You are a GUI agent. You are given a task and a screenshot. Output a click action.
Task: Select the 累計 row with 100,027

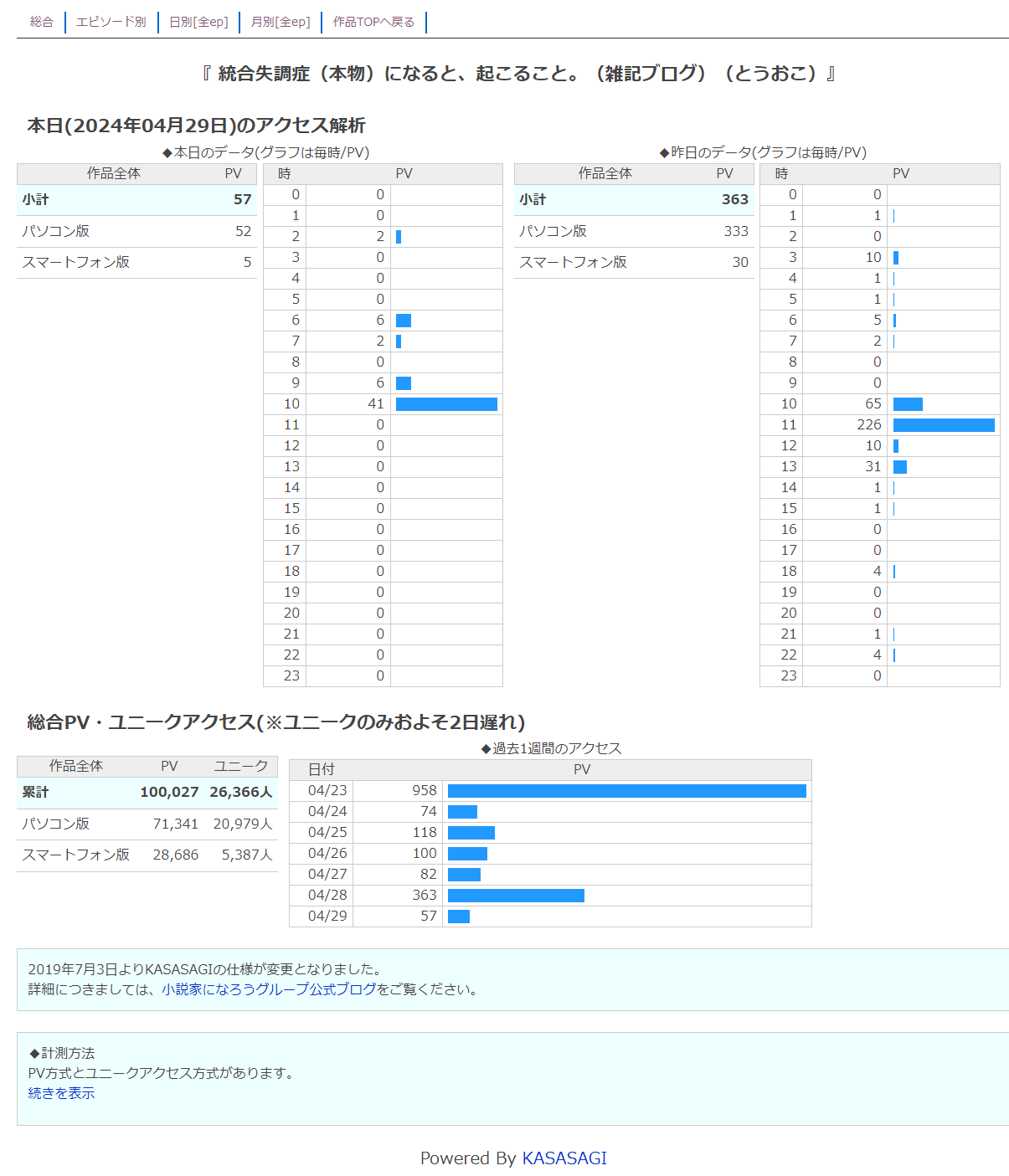147,793
